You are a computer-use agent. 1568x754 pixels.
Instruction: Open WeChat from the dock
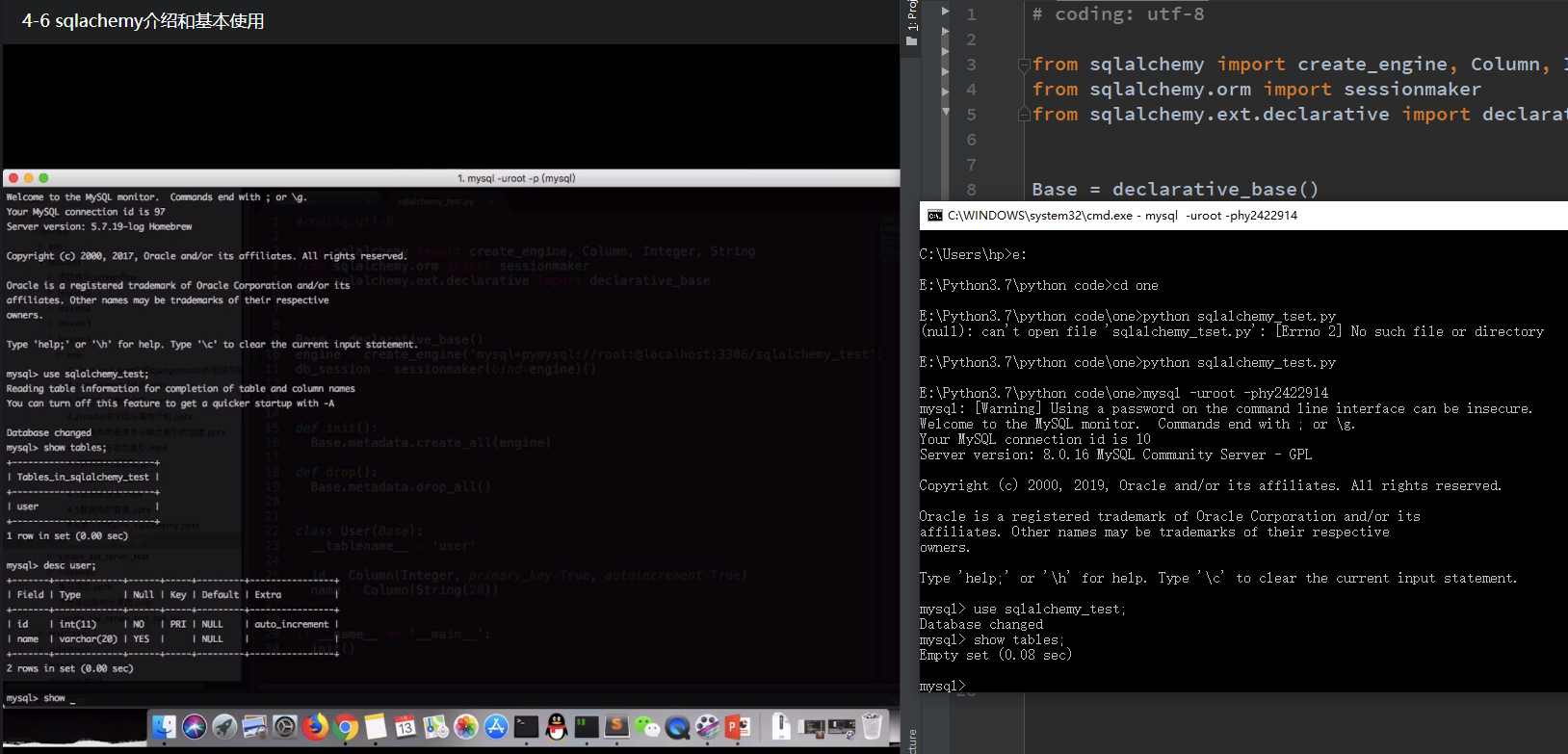pos(647,726)
